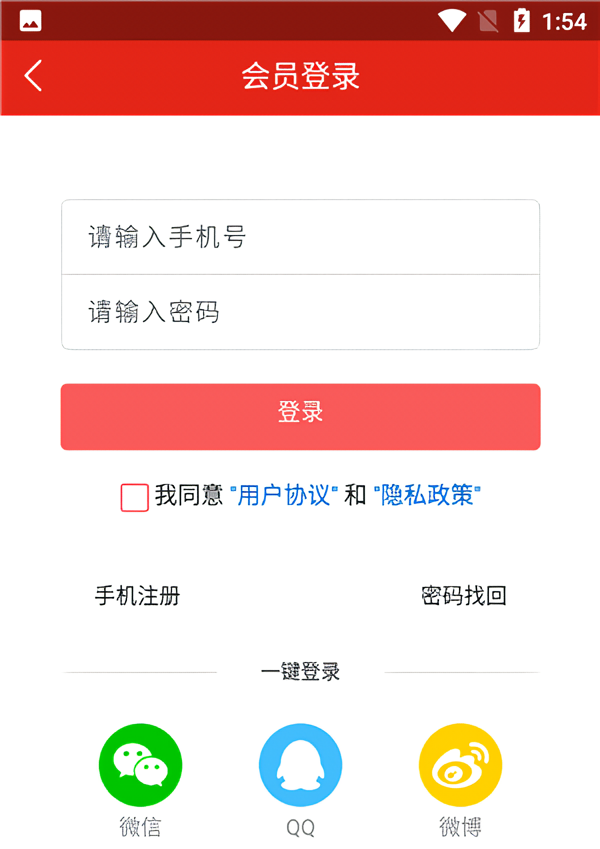Focus the 请输入手机号 phone number field
The height and width of the screenshot is (849, 600).
click(300, 237)
